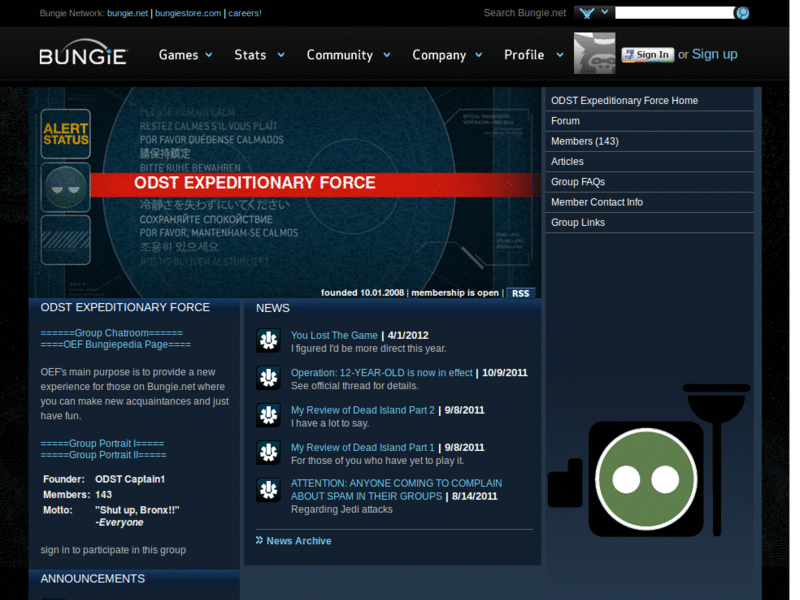Open the Stats menu
The width and height of the screenshot is (800, 600).
pyautogui.click(x=250, y=55)
